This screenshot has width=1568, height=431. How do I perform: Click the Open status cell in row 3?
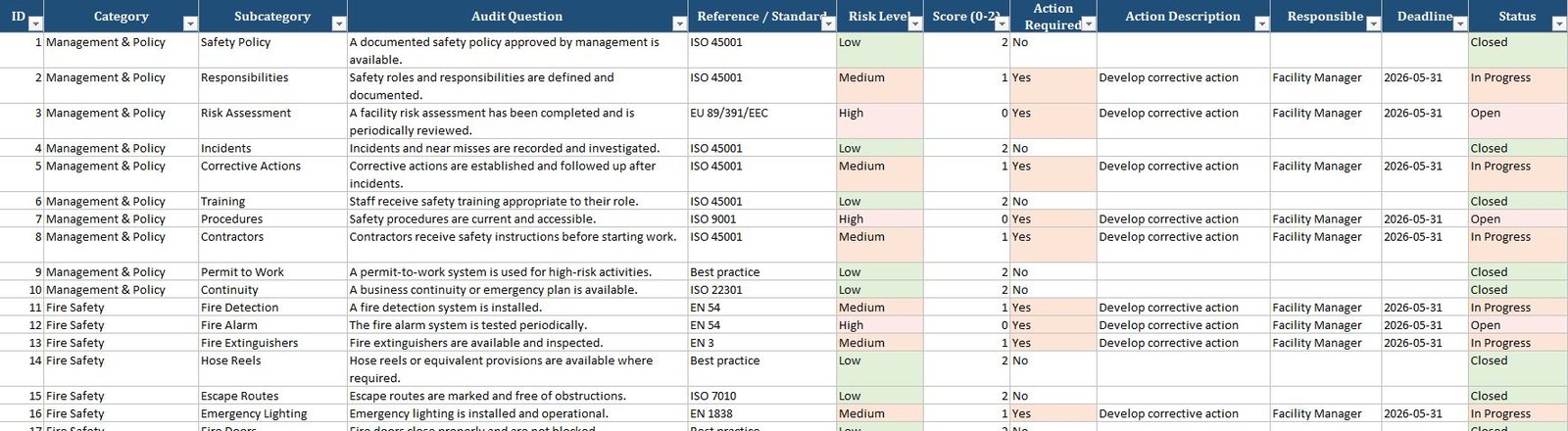1516,114
